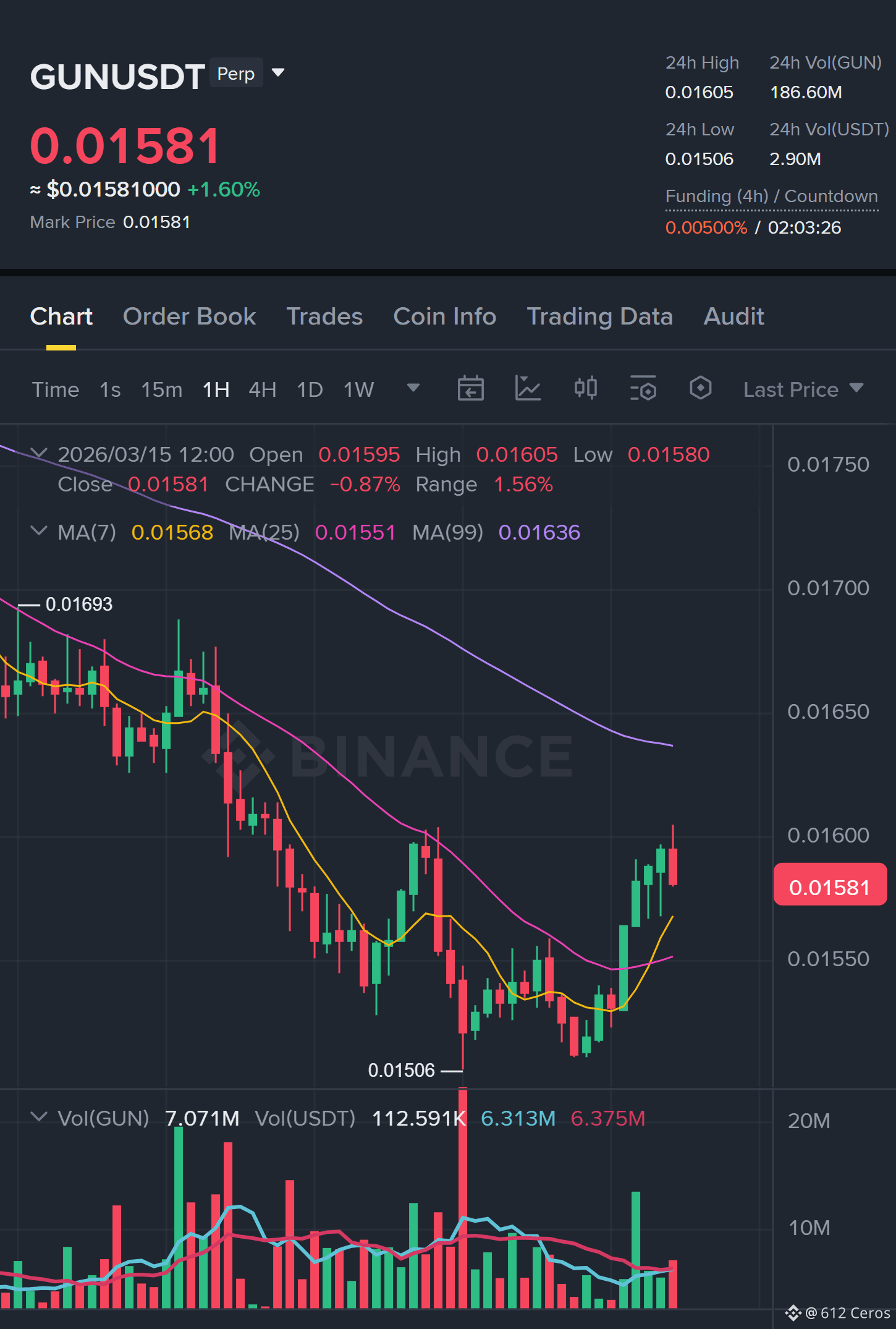Select the 4H interval
This screenshot has height=1329, width=896.
point(262,389)
